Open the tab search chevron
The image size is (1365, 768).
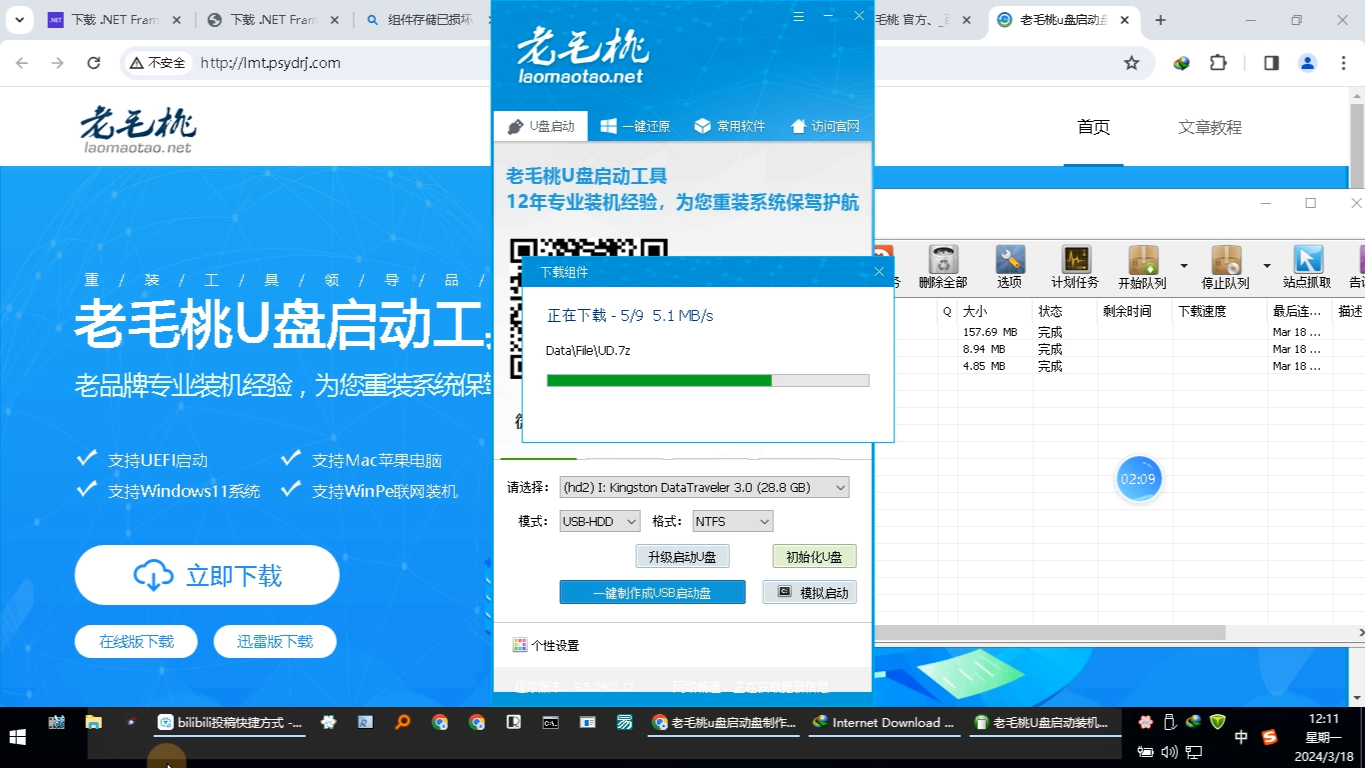[22, 20]
